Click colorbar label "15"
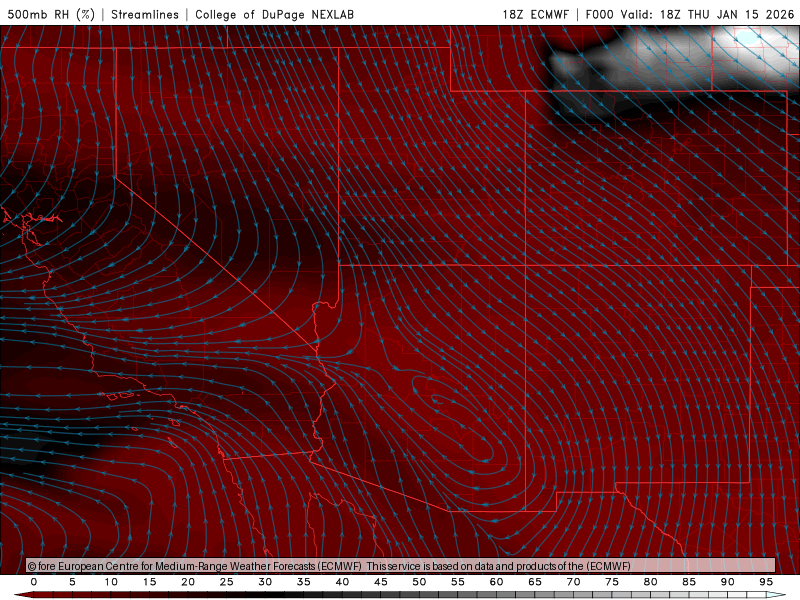Viewport: 800px width, 600px height. click(149, 582)
